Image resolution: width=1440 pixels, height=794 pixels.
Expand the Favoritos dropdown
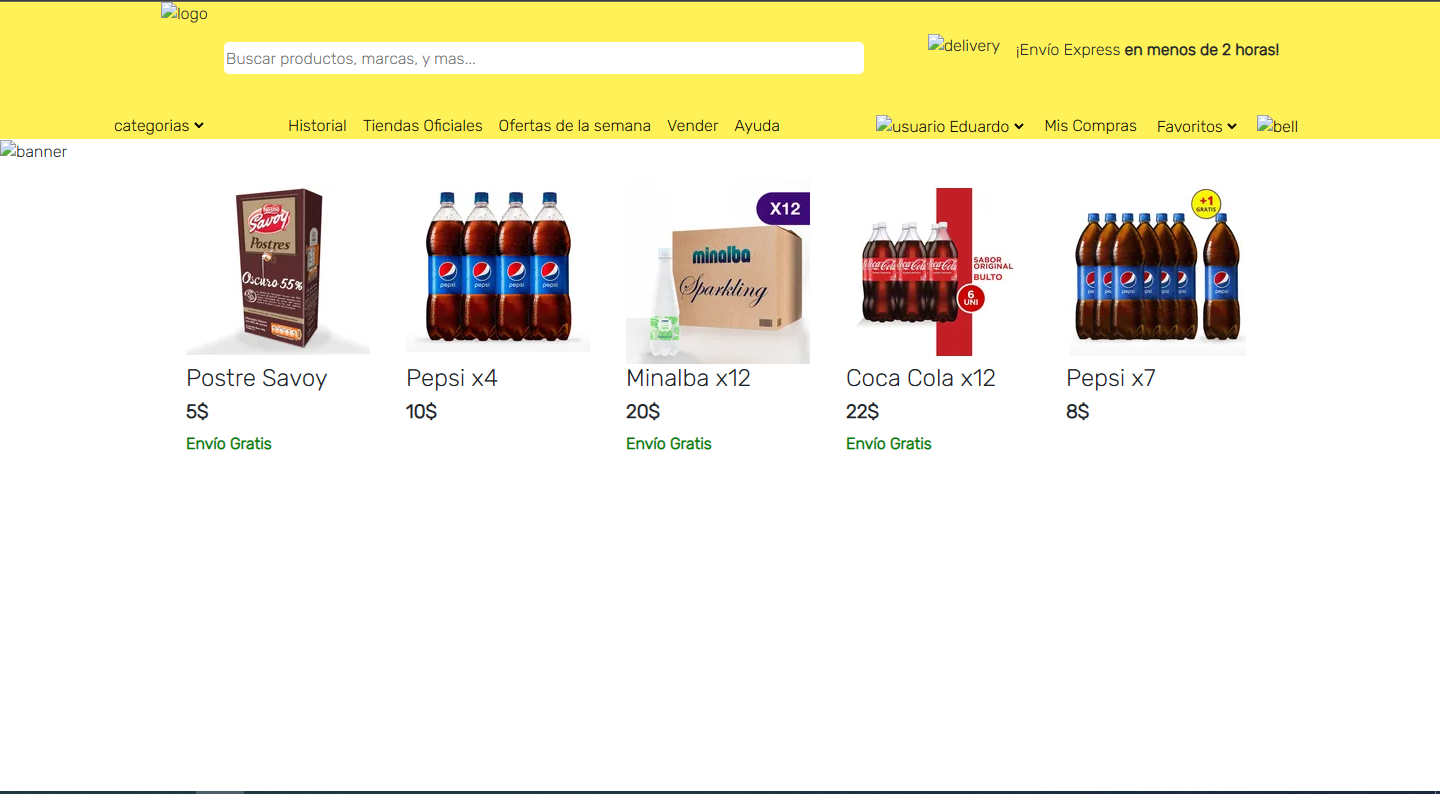point(1197,127)
